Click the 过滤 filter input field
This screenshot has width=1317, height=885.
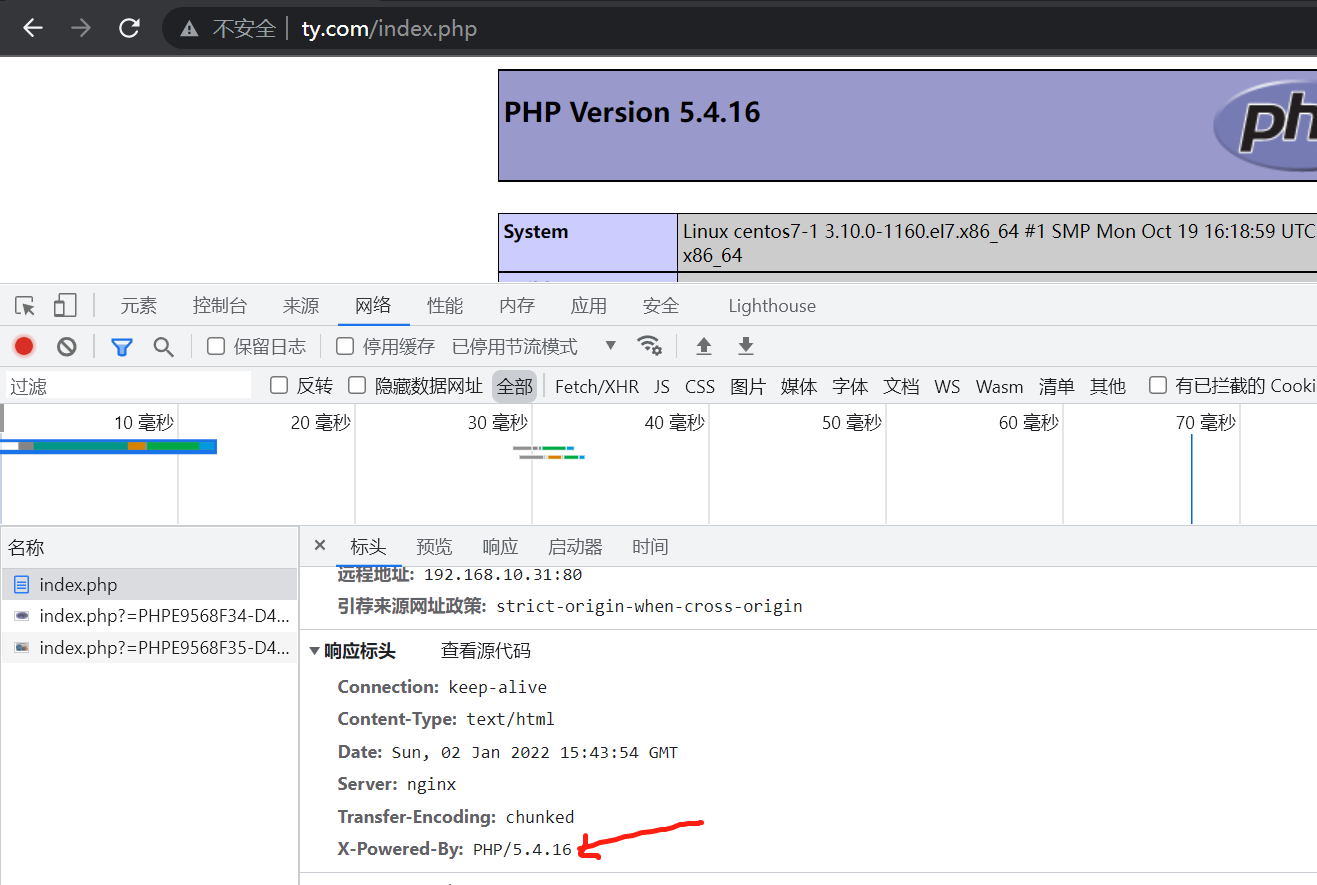click(x=129, y=386)
